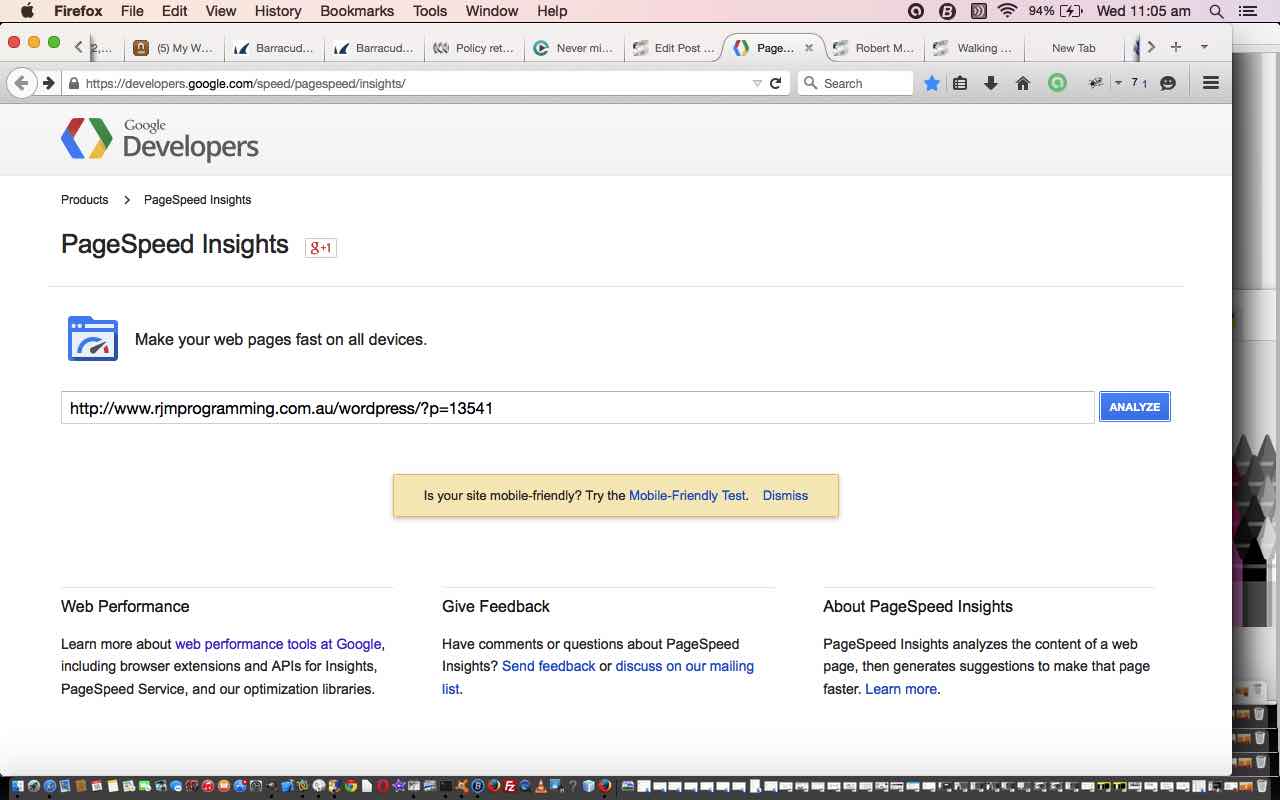Click the battery status in menu bar
Image resolution: width=1280 pixels, height=800 pixels.
(x=1055, y=11)
